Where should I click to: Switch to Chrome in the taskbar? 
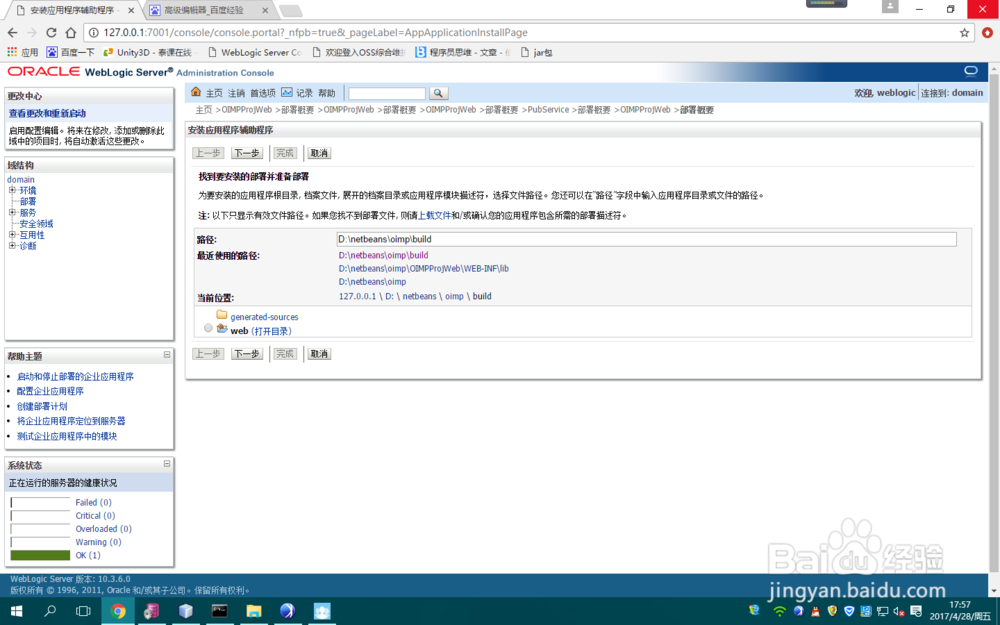tap(118, 611)
